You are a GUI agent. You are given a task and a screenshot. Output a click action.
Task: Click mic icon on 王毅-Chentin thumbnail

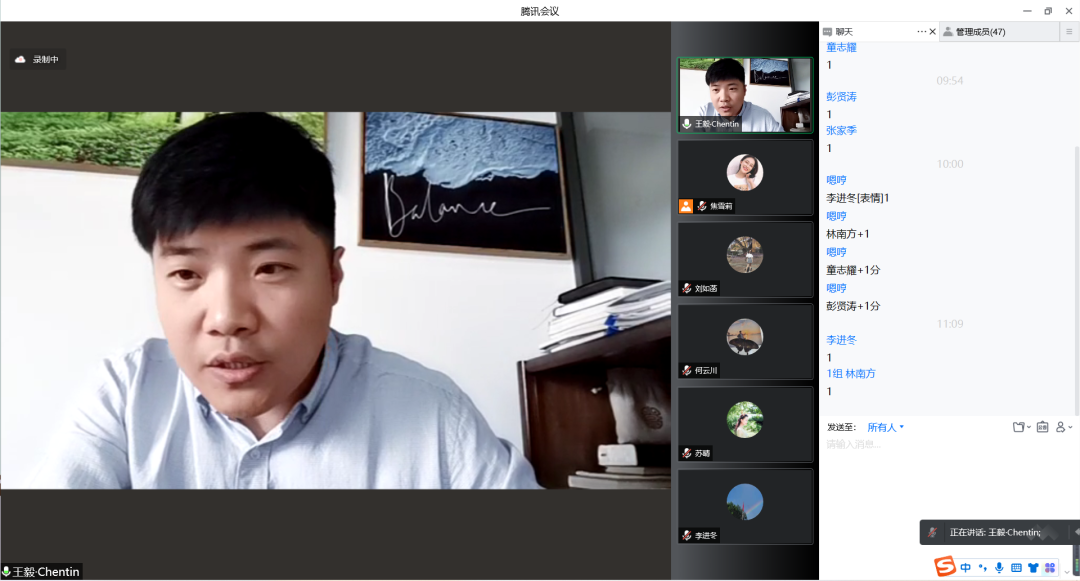(x=687, y=124)
